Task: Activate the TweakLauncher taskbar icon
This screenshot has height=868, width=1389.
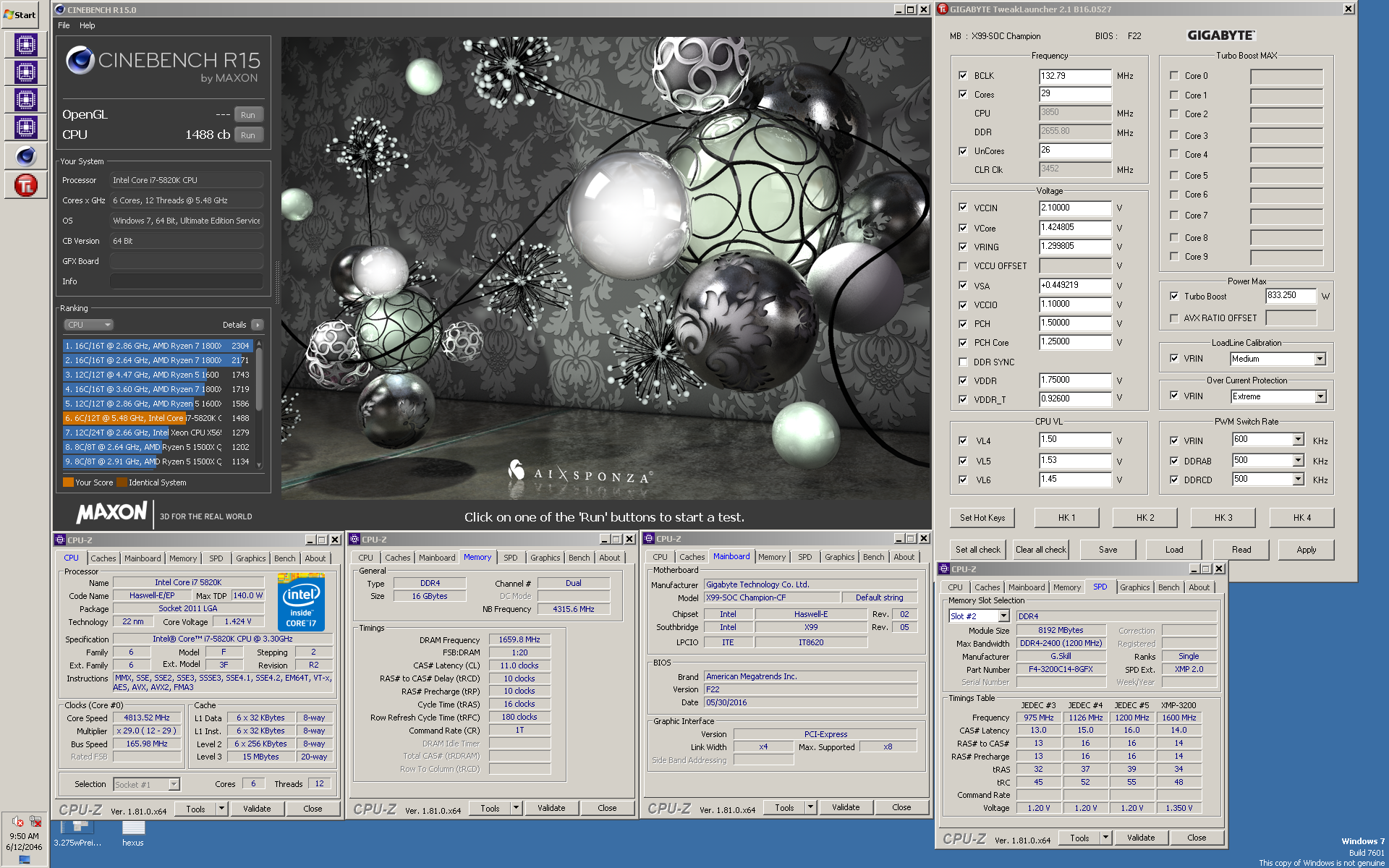Action: click(25, 185)
